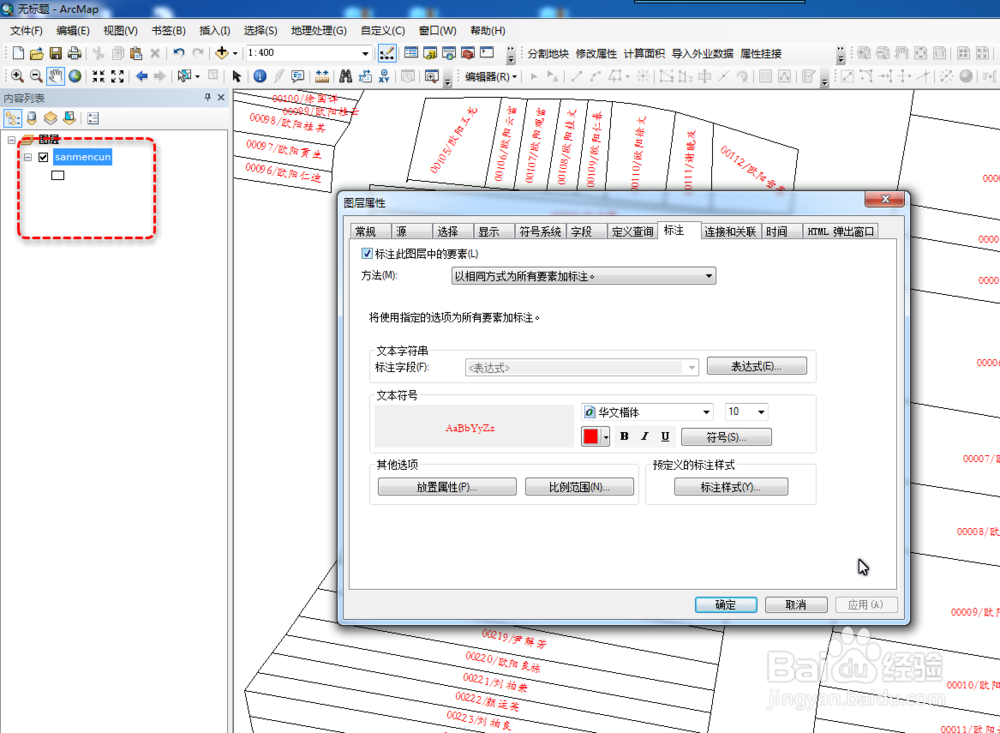This screenshot has width=1000, height=733.
Task: Click the Add Data yellow diamond icon
Action: coord(221,52)
